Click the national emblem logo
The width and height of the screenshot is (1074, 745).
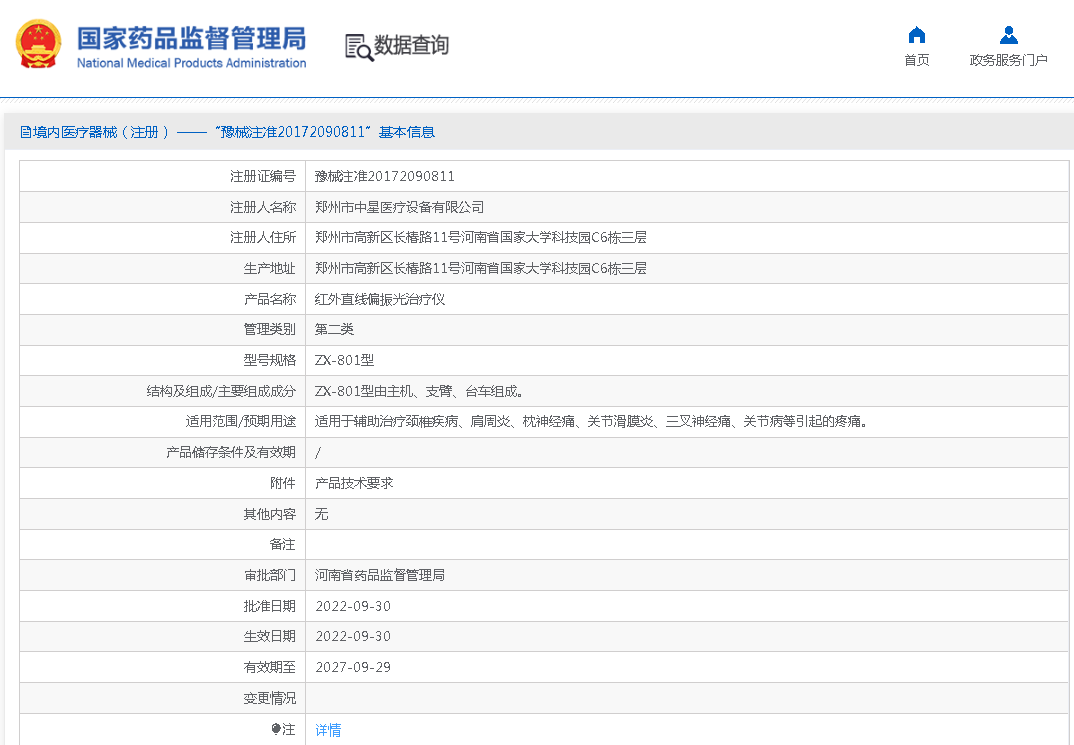pyautogui.click(x=39, y=45)
